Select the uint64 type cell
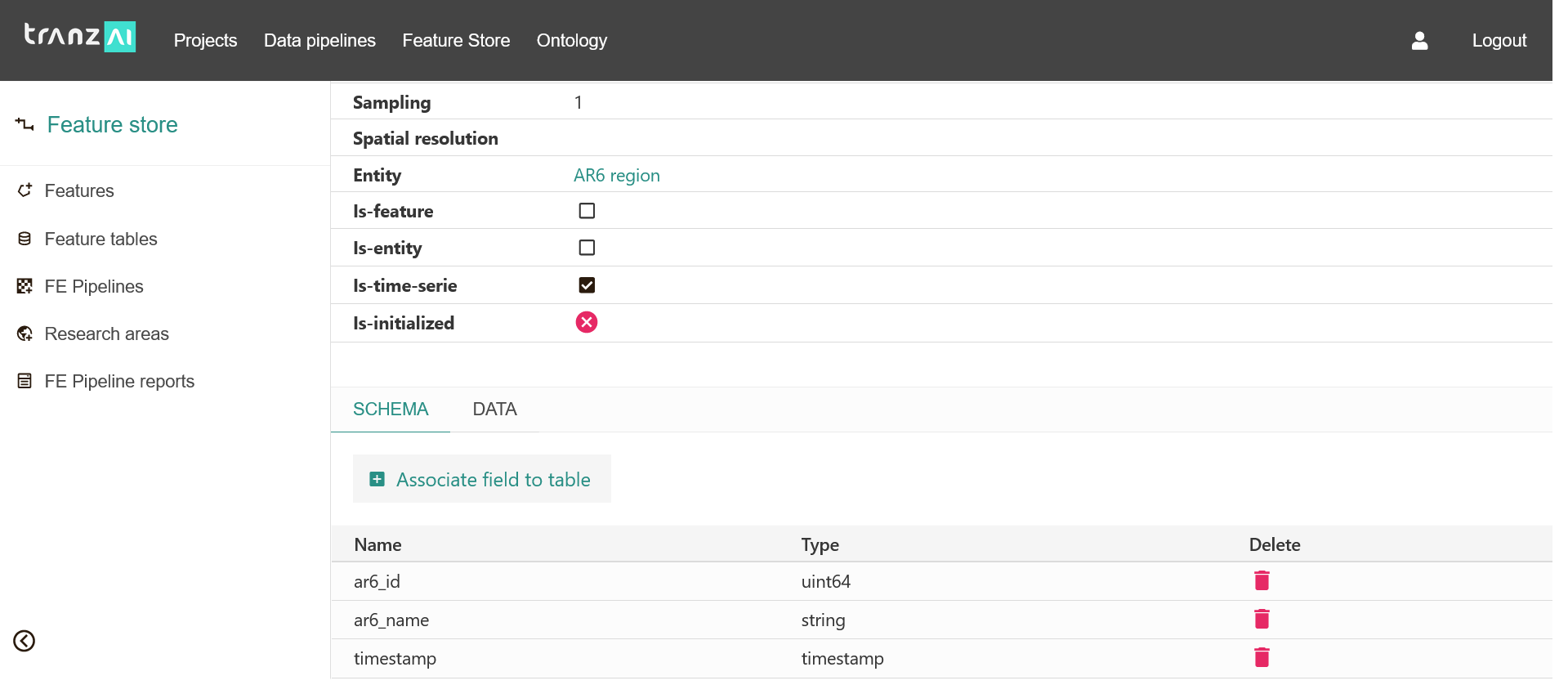 pyautogui.click(x=826, y=581)
